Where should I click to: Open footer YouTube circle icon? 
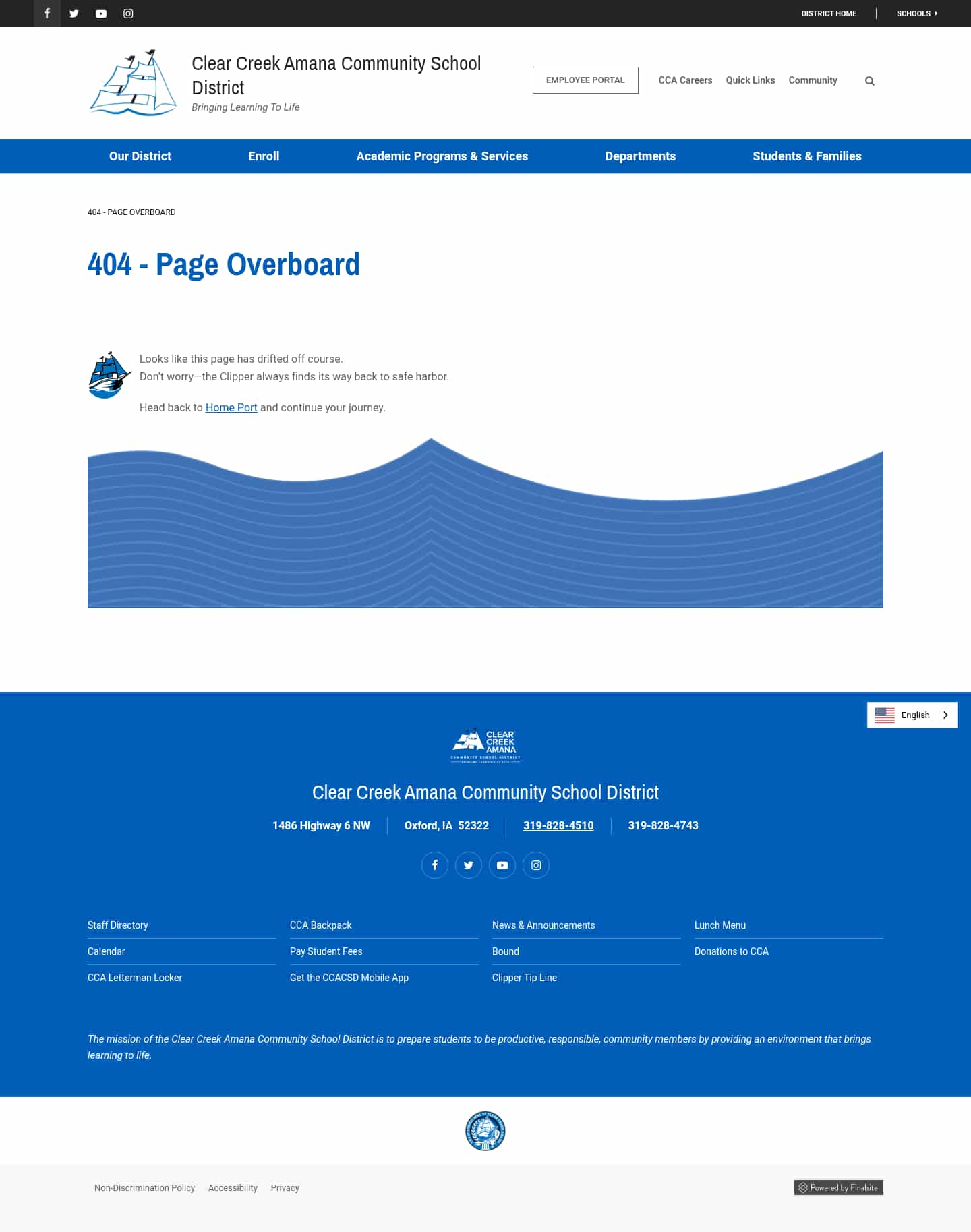pyautogui.click(x=502, y=865)
